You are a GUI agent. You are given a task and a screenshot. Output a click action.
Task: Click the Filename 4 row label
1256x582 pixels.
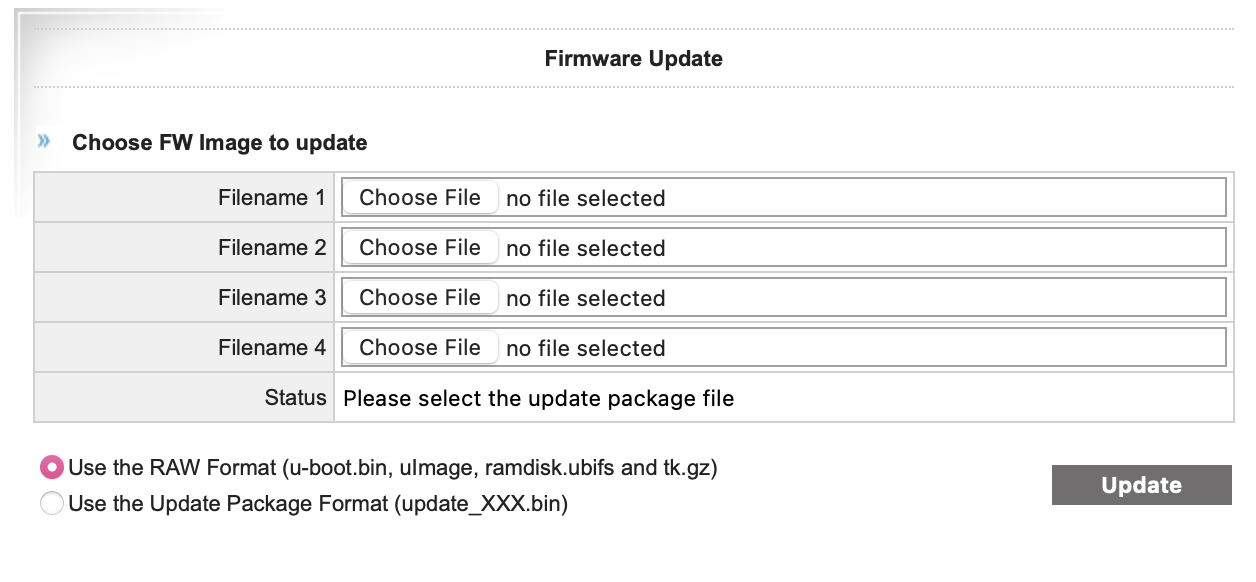[272, 348]
